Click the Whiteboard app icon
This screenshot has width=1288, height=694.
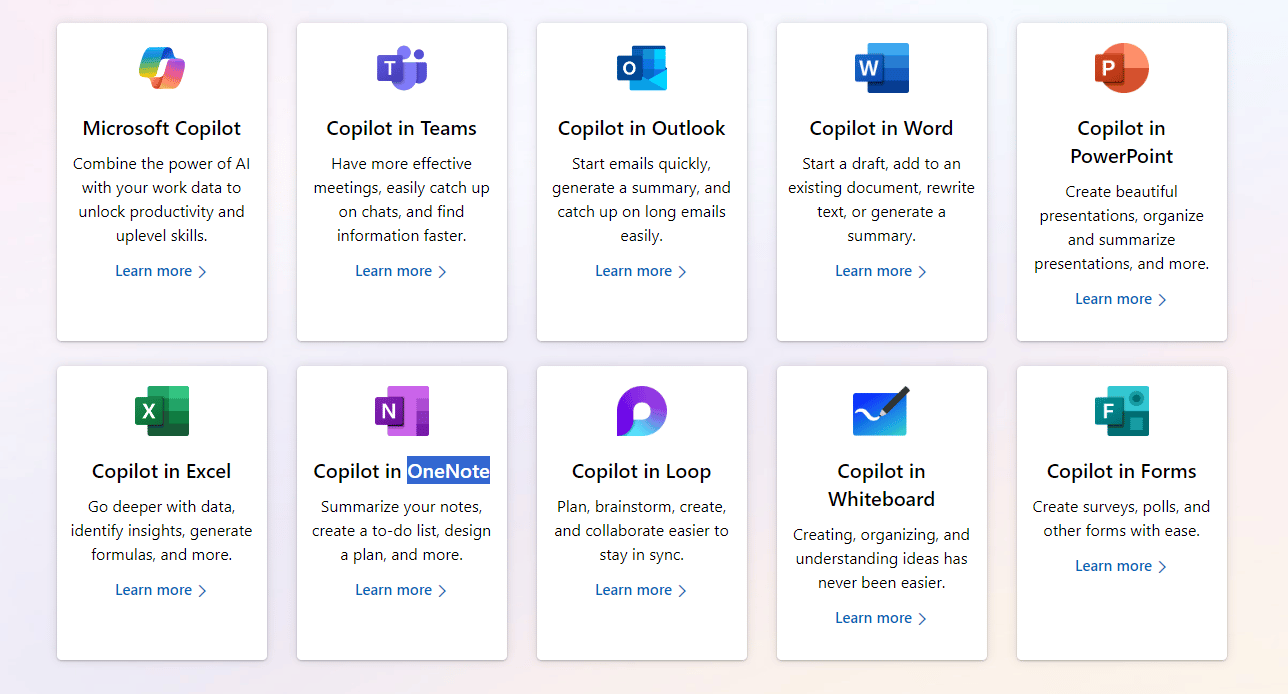click(882, 411)
